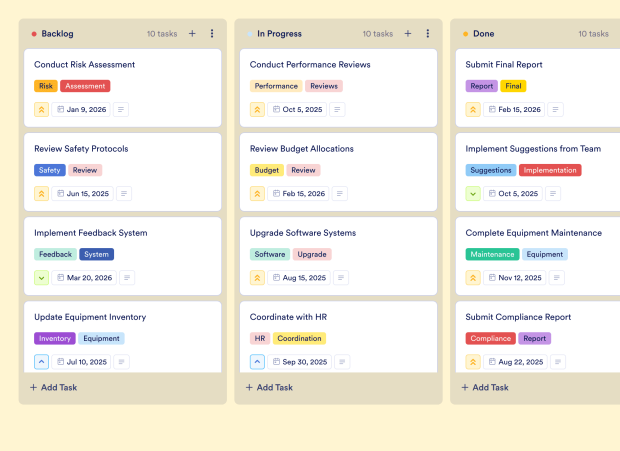Screen dimensions: 620x451
Task: Expand priority chevron on Implement Suggestions from Team
Action: 474,193
